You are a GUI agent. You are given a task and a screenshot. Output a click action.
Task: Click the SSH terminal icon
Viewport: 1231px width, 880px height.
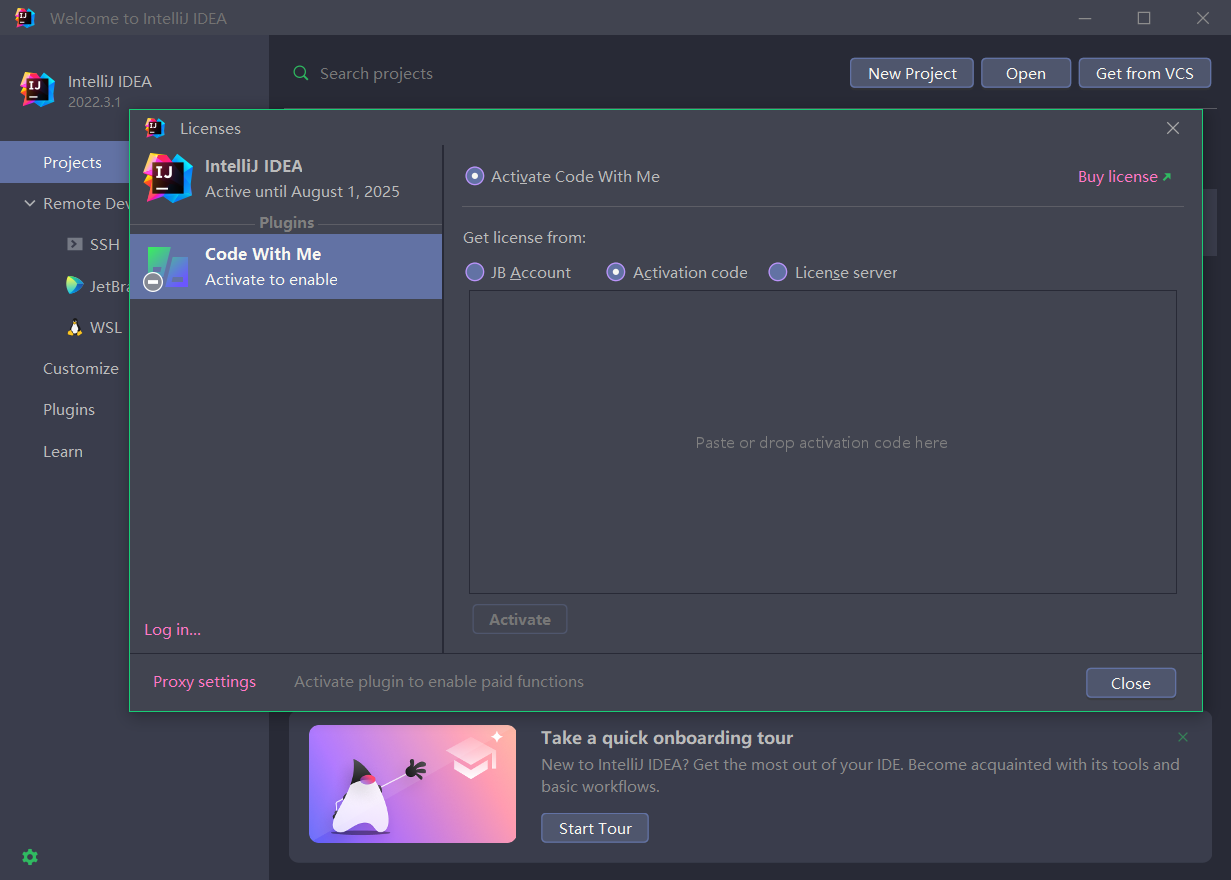tap(75, 244)
